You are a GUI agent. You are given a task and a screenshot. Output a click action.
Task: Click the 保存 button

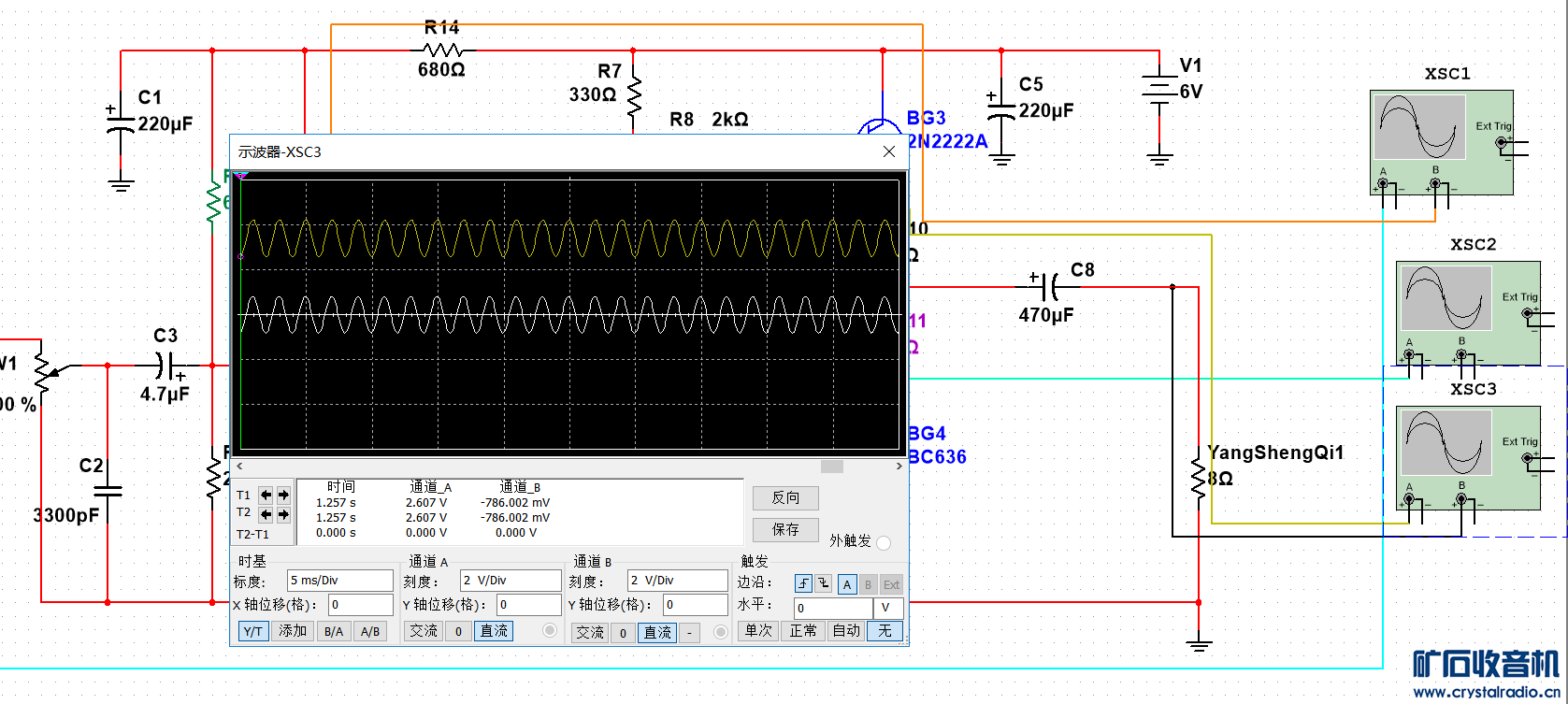pos(785,530)
